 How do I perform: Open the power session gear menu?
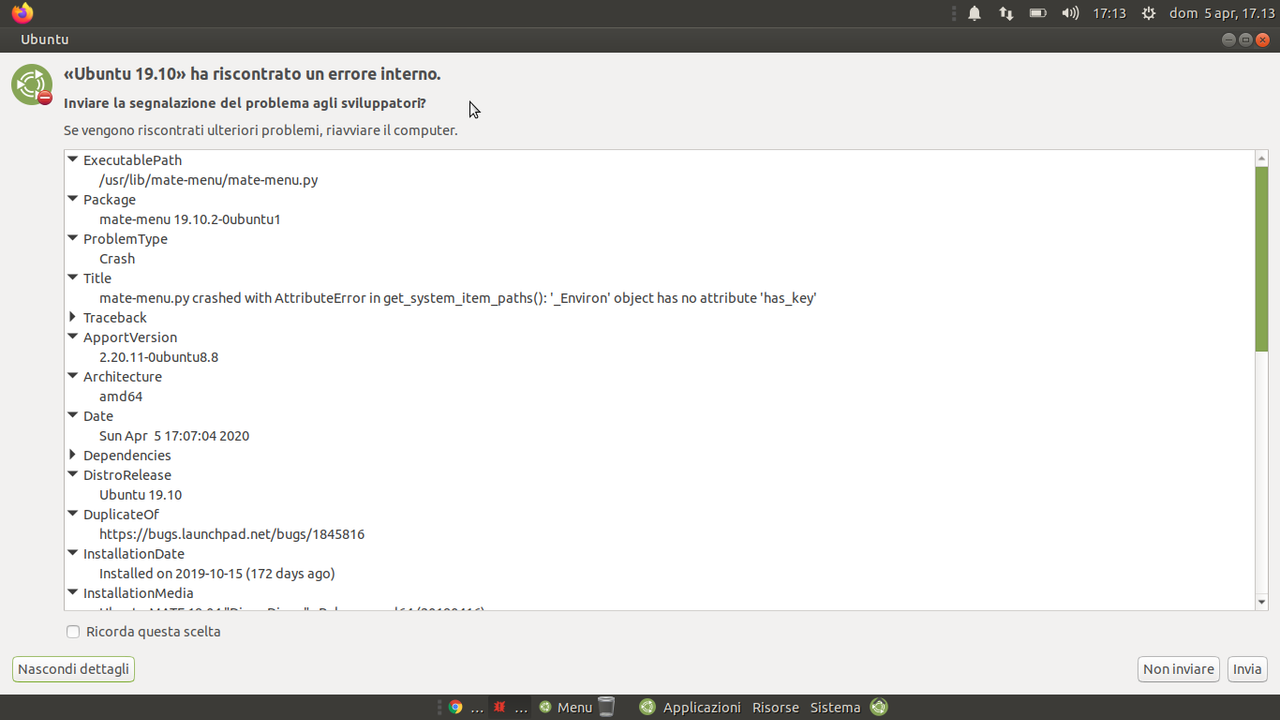coord(1148,14)
